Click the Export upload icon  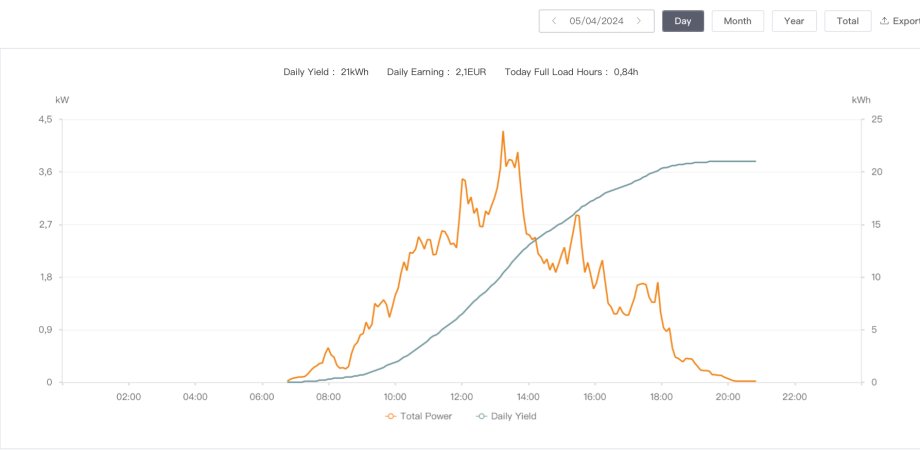coord(884,21)
